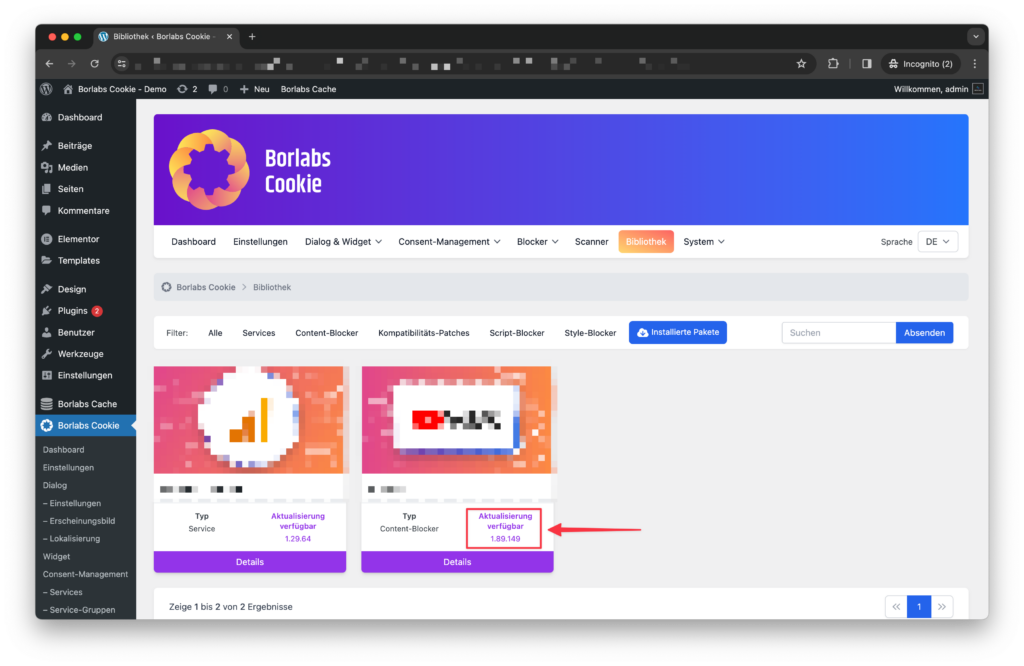Image resolution: width=1024 pixels, height=666 pixels.
Task: Filter packages by Content-Blocker
Action: pyautogui.click(x=327, y=333)
